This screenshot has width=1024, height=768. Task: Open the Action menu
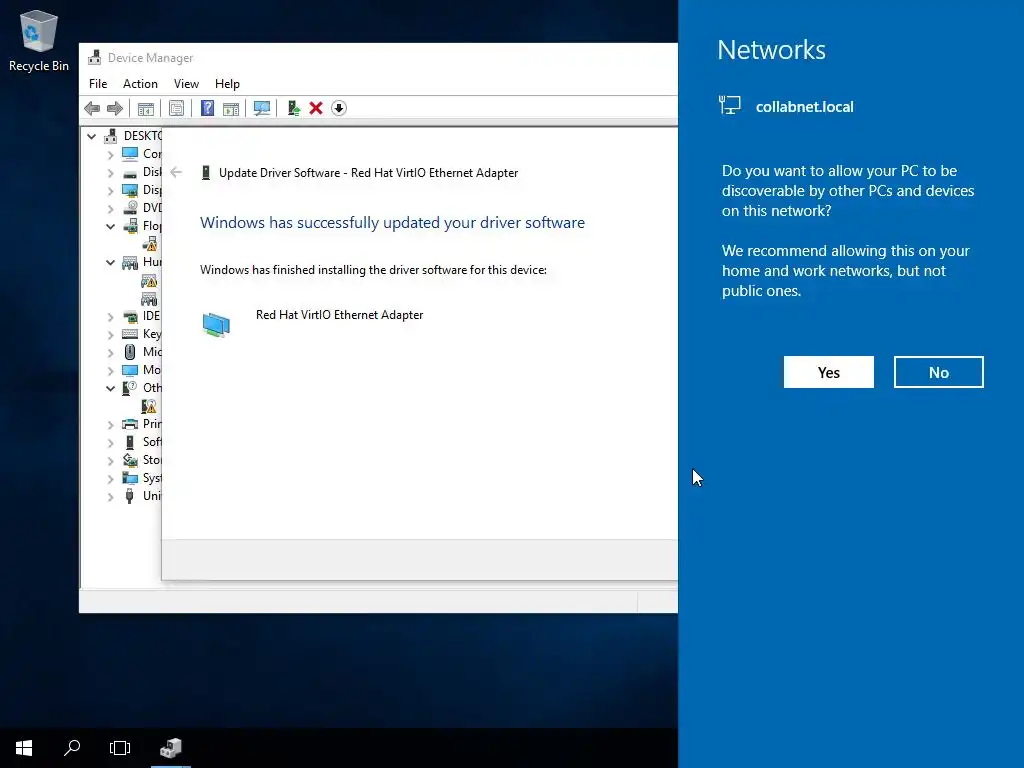(x=140, y=84)
